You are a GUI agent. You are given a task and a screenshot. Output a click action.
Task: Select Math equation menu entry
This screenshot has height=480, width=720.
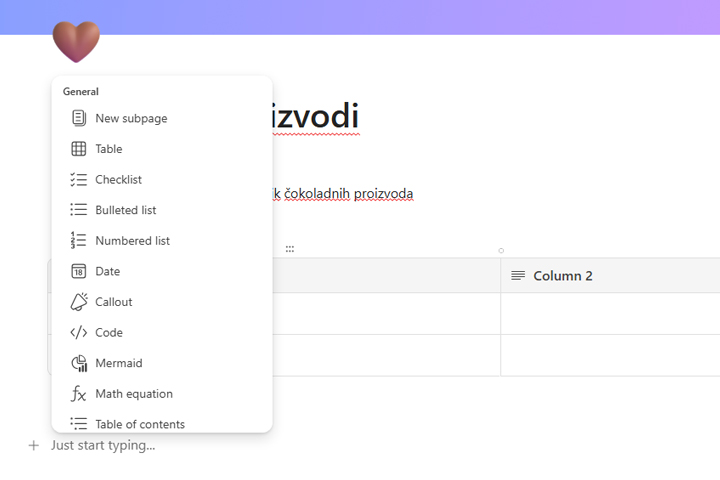pos(134,394)
